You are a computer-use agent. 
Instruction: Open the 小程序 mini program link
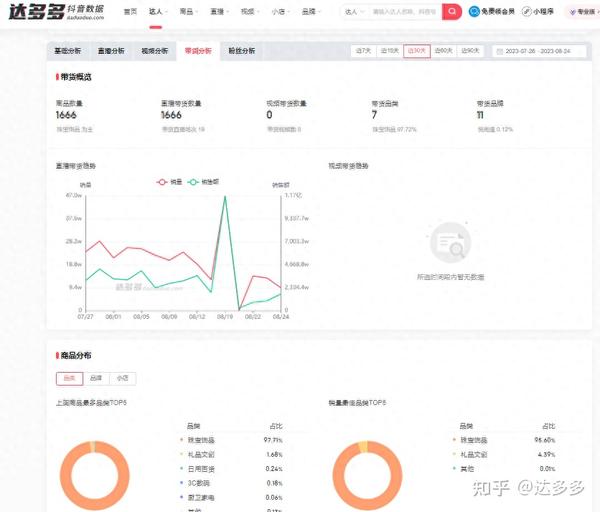pyautogui.click(x=538, y=11)
